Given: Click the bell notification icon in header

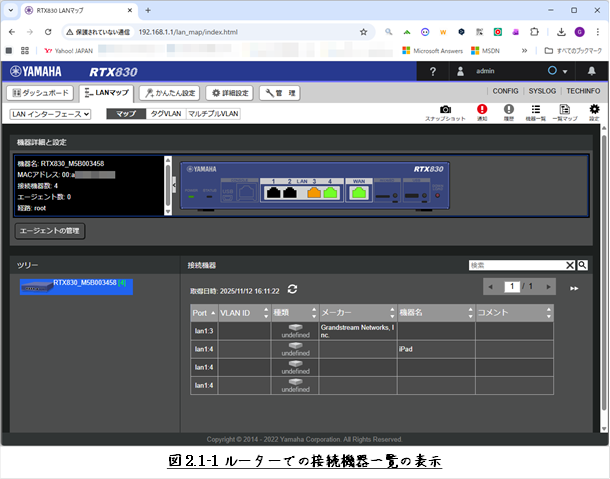Looking at the screenshot, I should pyautogui.click(x=591, y=71).
